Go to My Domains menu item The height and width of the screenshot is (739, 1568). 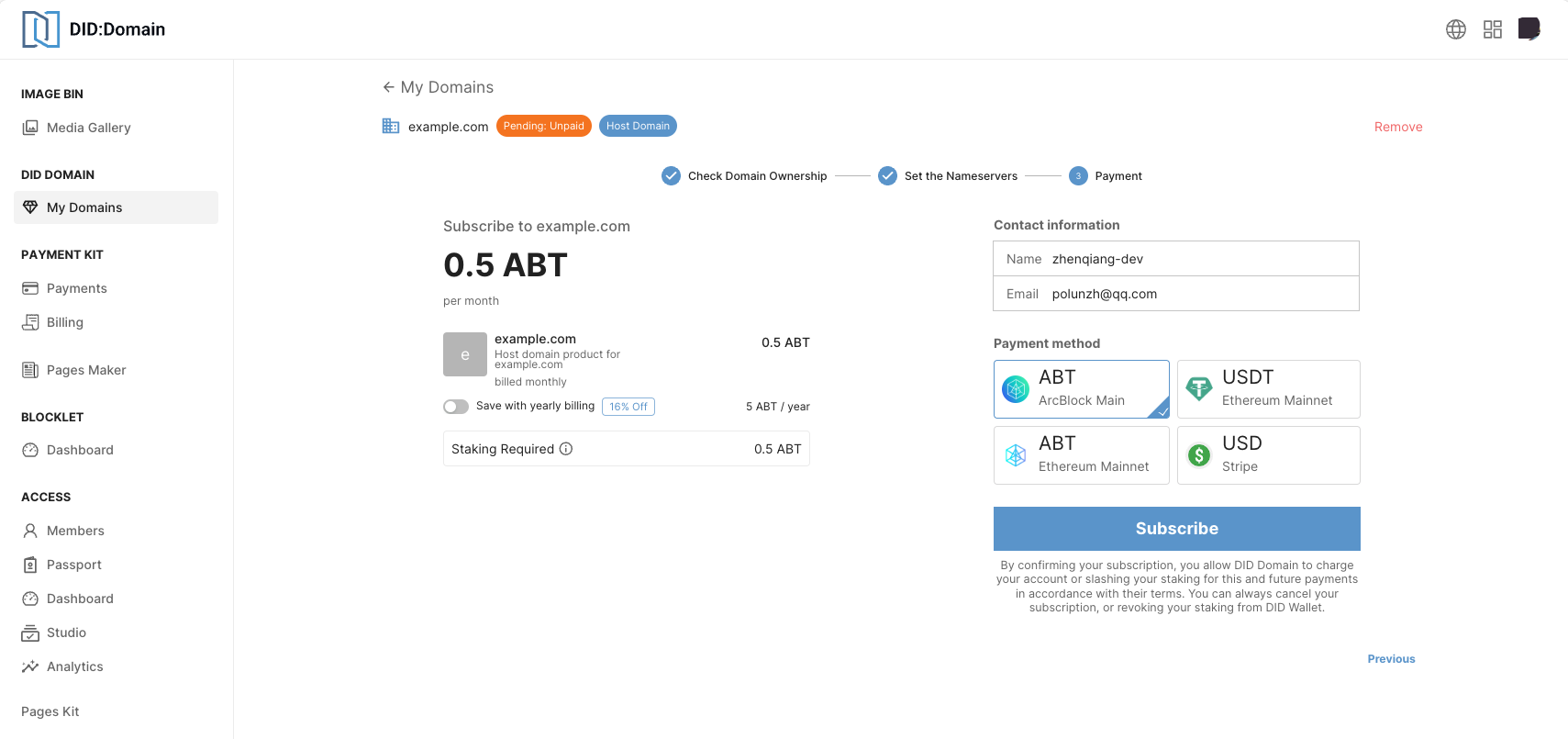[x=84, y=207]
